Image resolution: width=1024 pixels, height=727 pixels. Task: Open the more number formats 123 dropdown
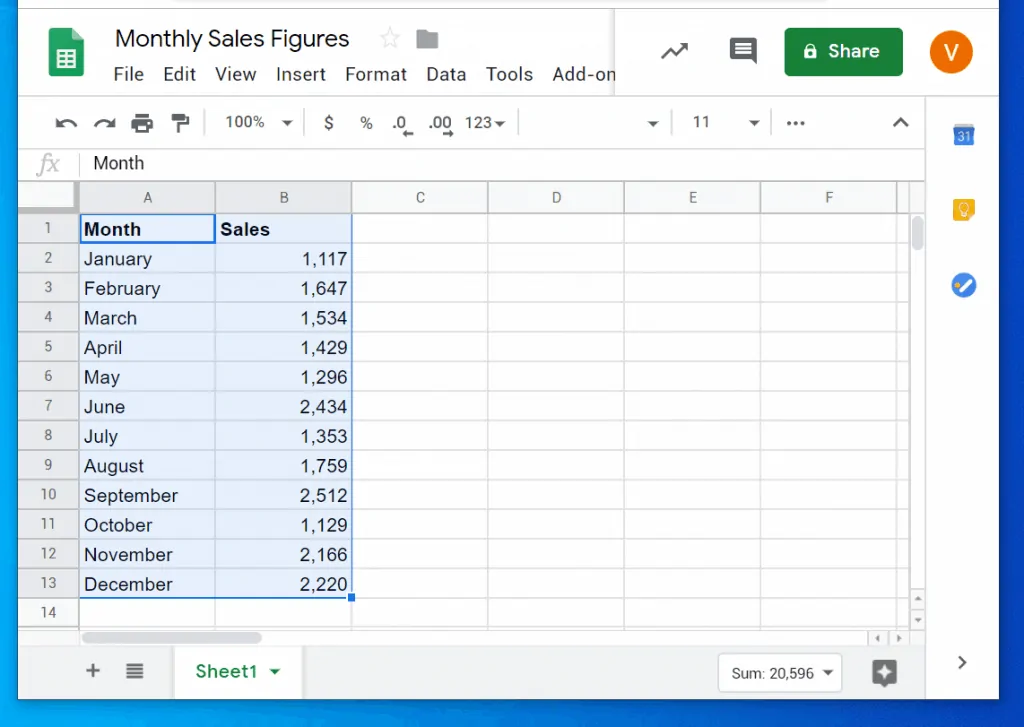coord(484,122)
